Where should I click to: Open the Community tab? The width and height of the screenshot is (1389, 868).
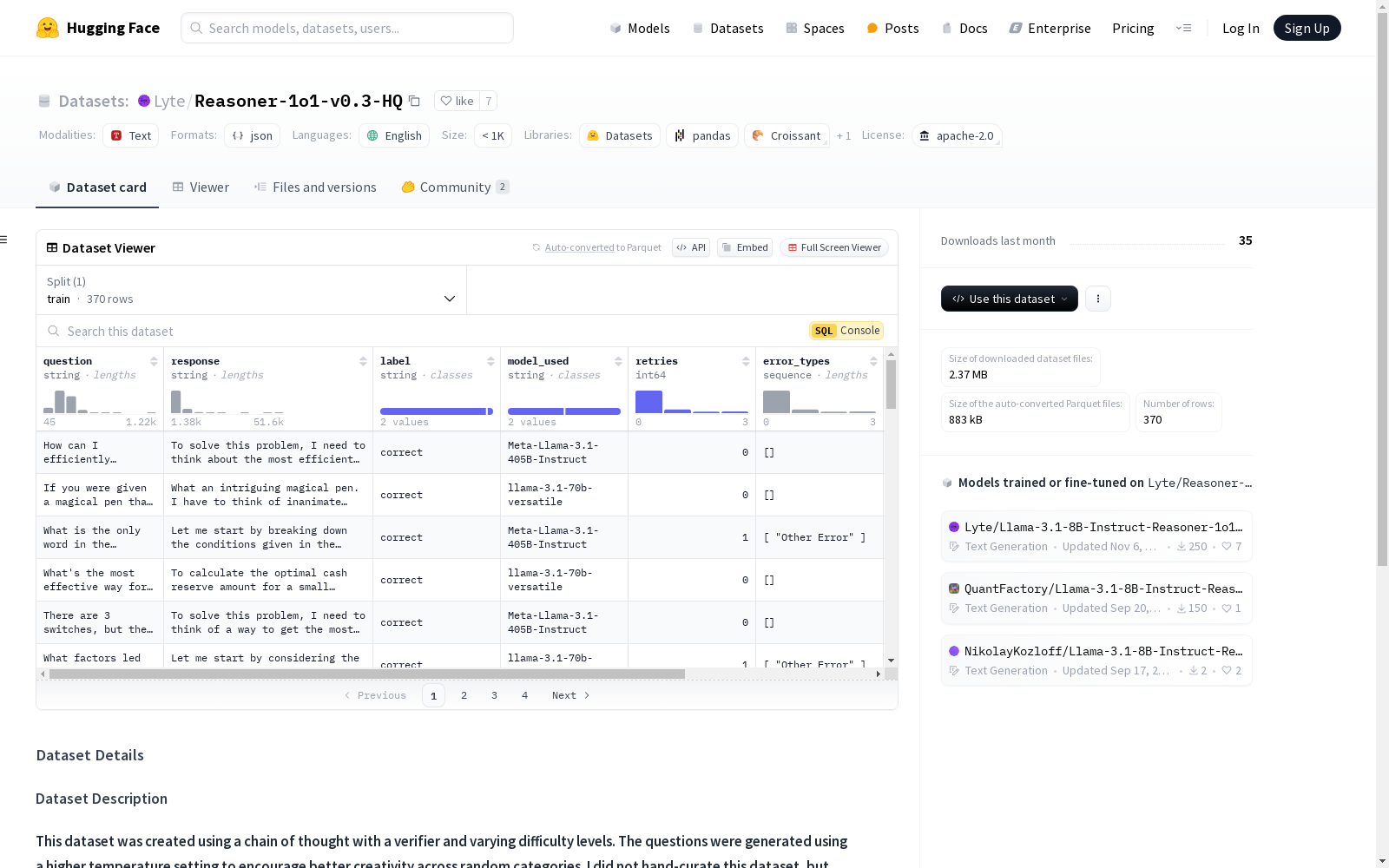455,187
